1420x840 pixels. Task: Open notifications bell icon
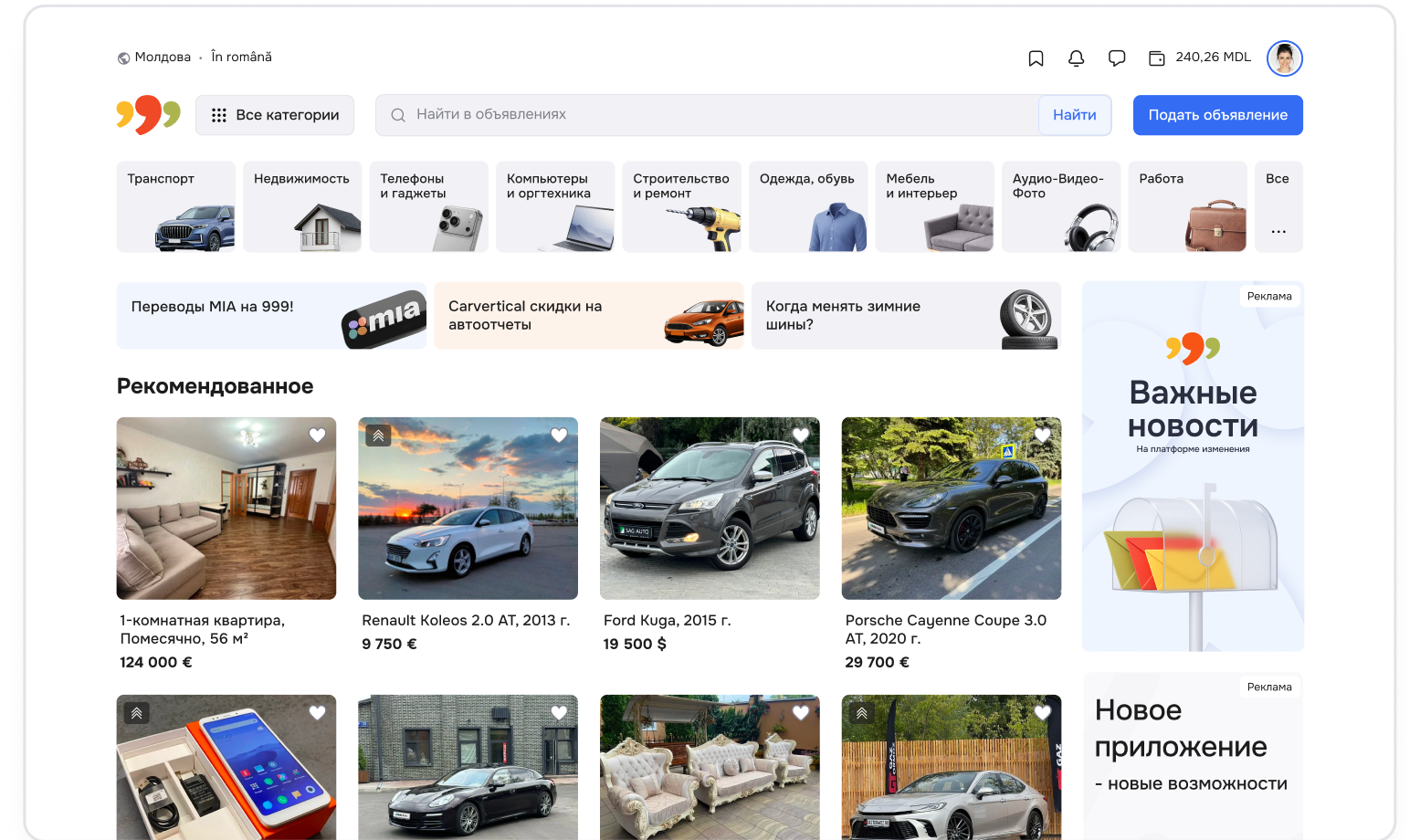[x=1076, y=58]
